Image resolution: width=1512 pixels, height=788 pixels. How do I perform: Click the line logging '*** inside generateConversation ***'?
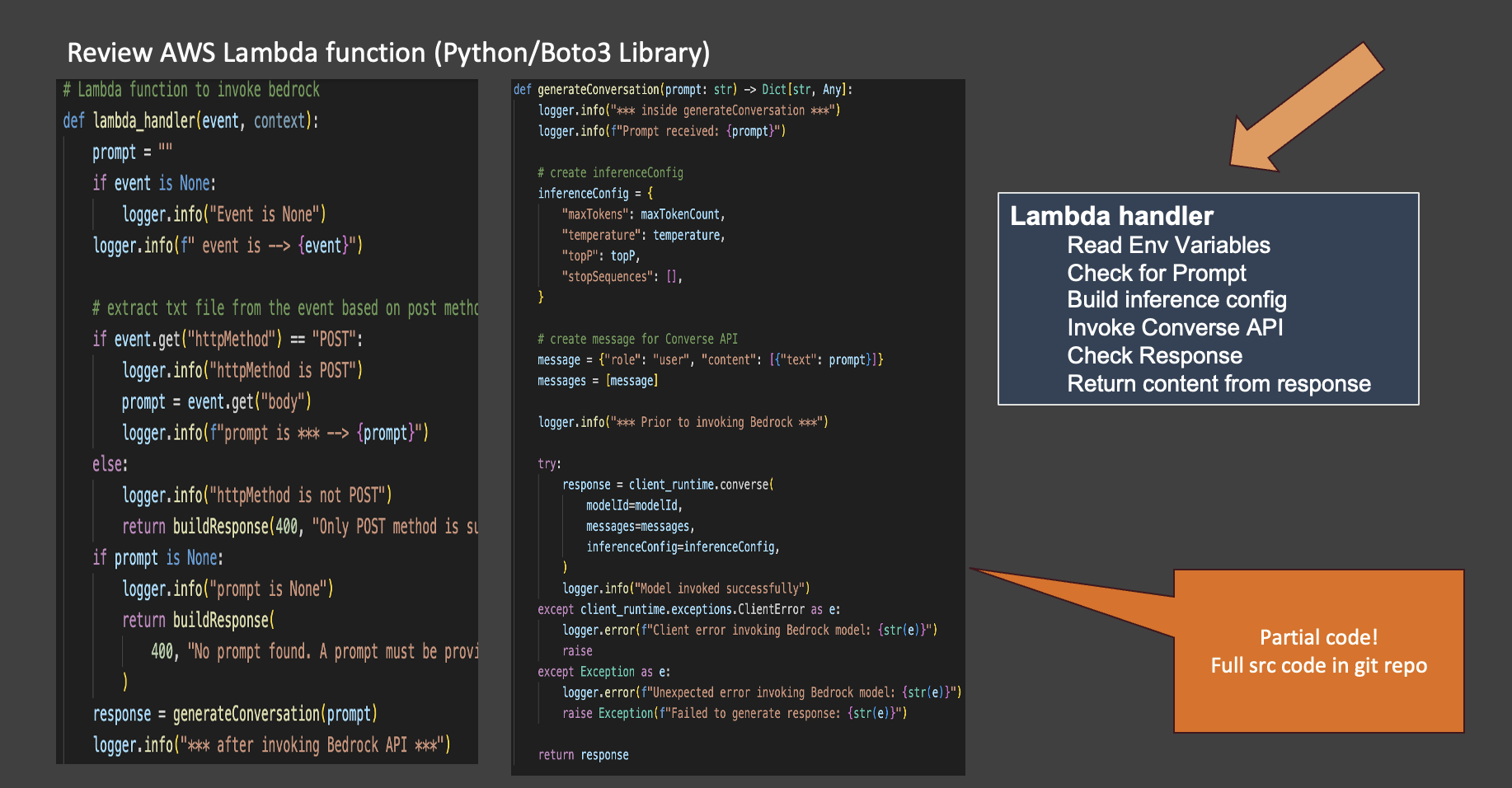click(689, 110)
